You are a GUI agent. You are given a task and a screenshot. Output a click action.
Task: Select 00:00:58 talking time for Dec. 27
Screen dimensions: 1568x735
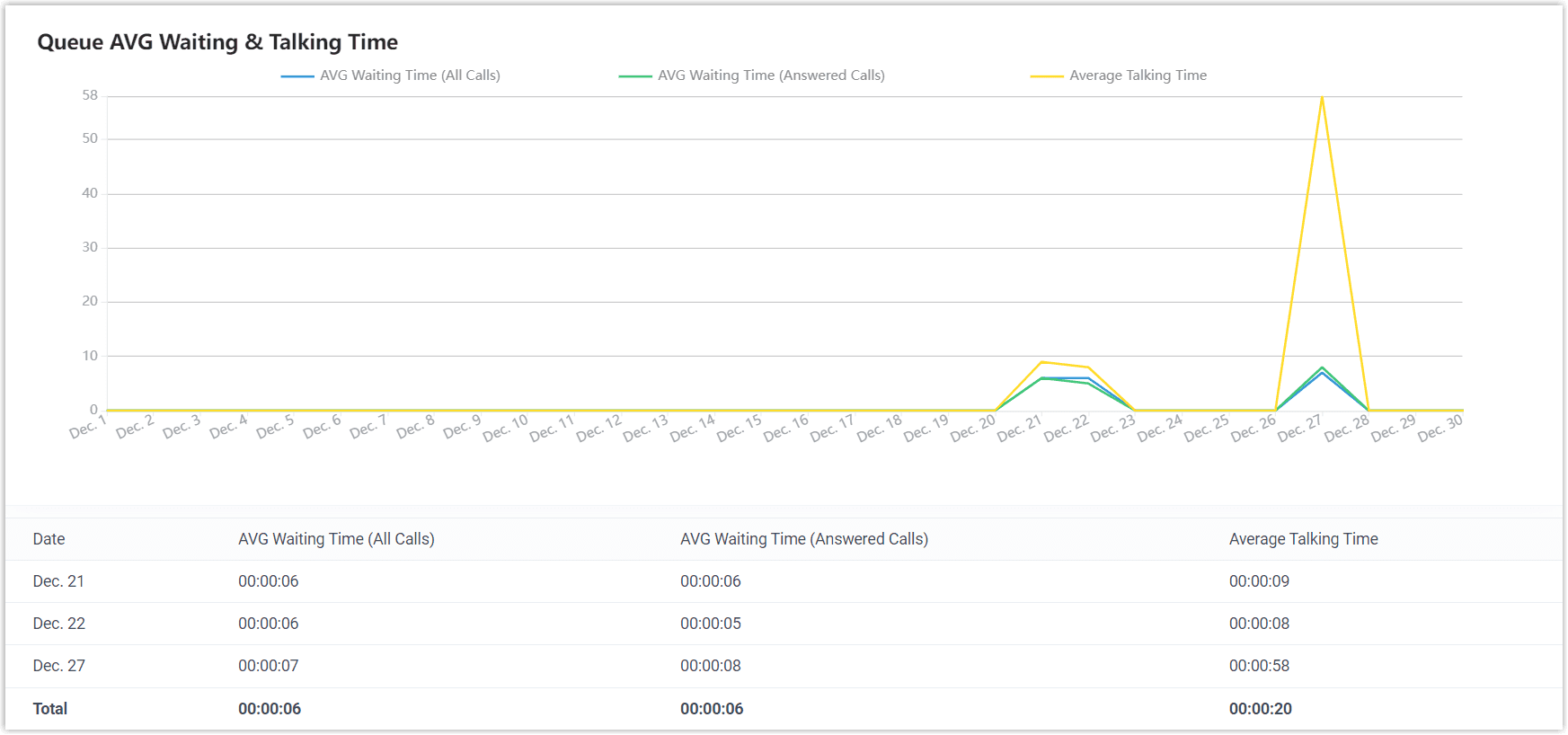click(1259, 666)
